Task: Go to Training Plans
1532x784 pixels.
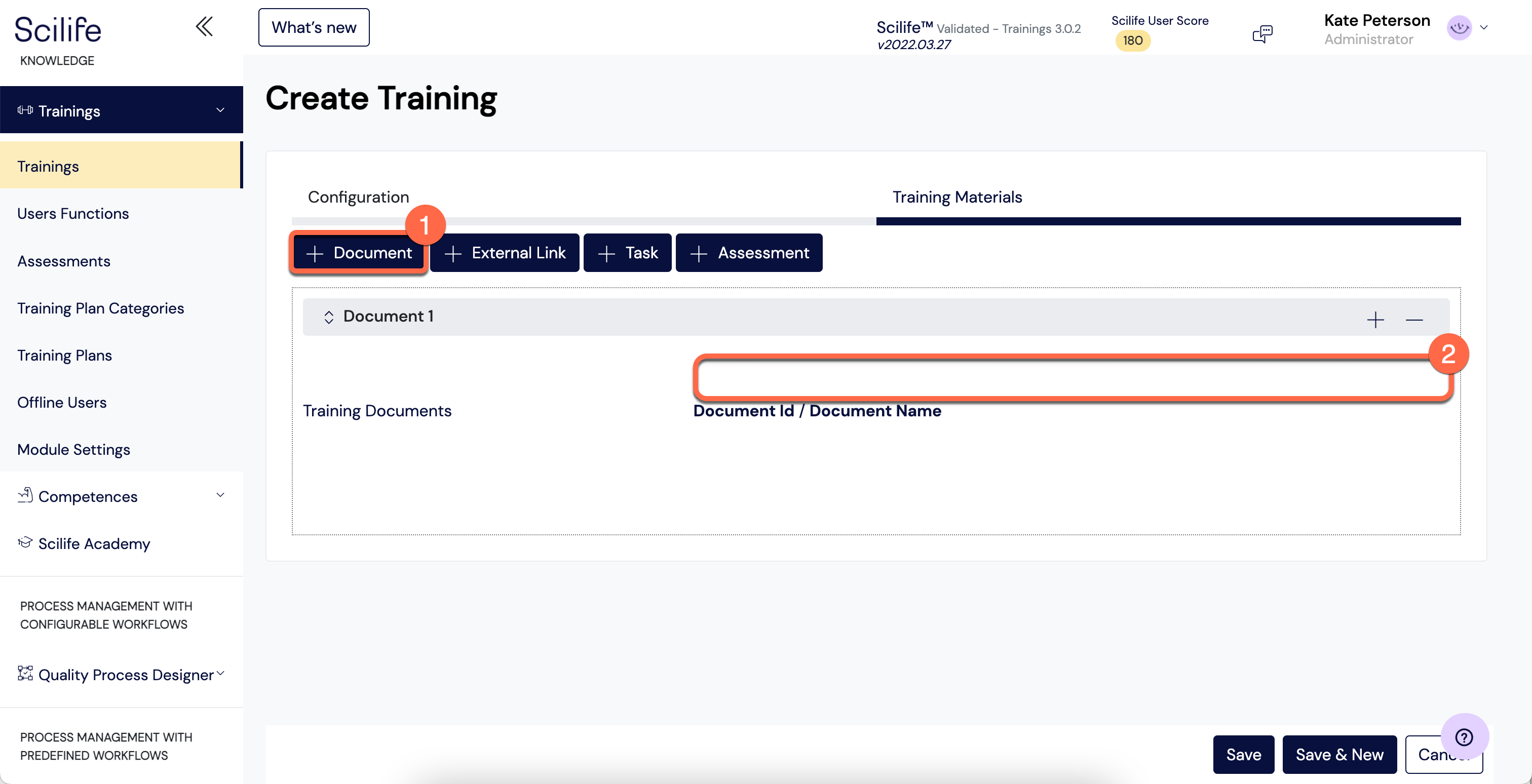Action: point(64,356)
